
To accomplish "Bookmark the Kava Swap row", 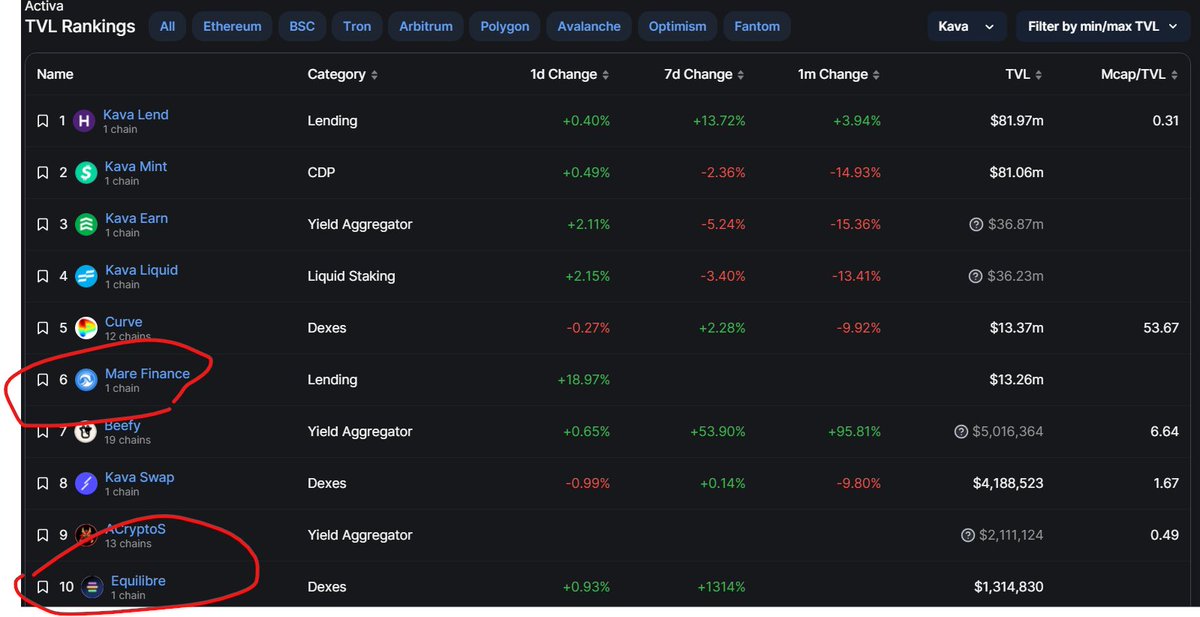I will pyautogui.click(x=42, y=484).
